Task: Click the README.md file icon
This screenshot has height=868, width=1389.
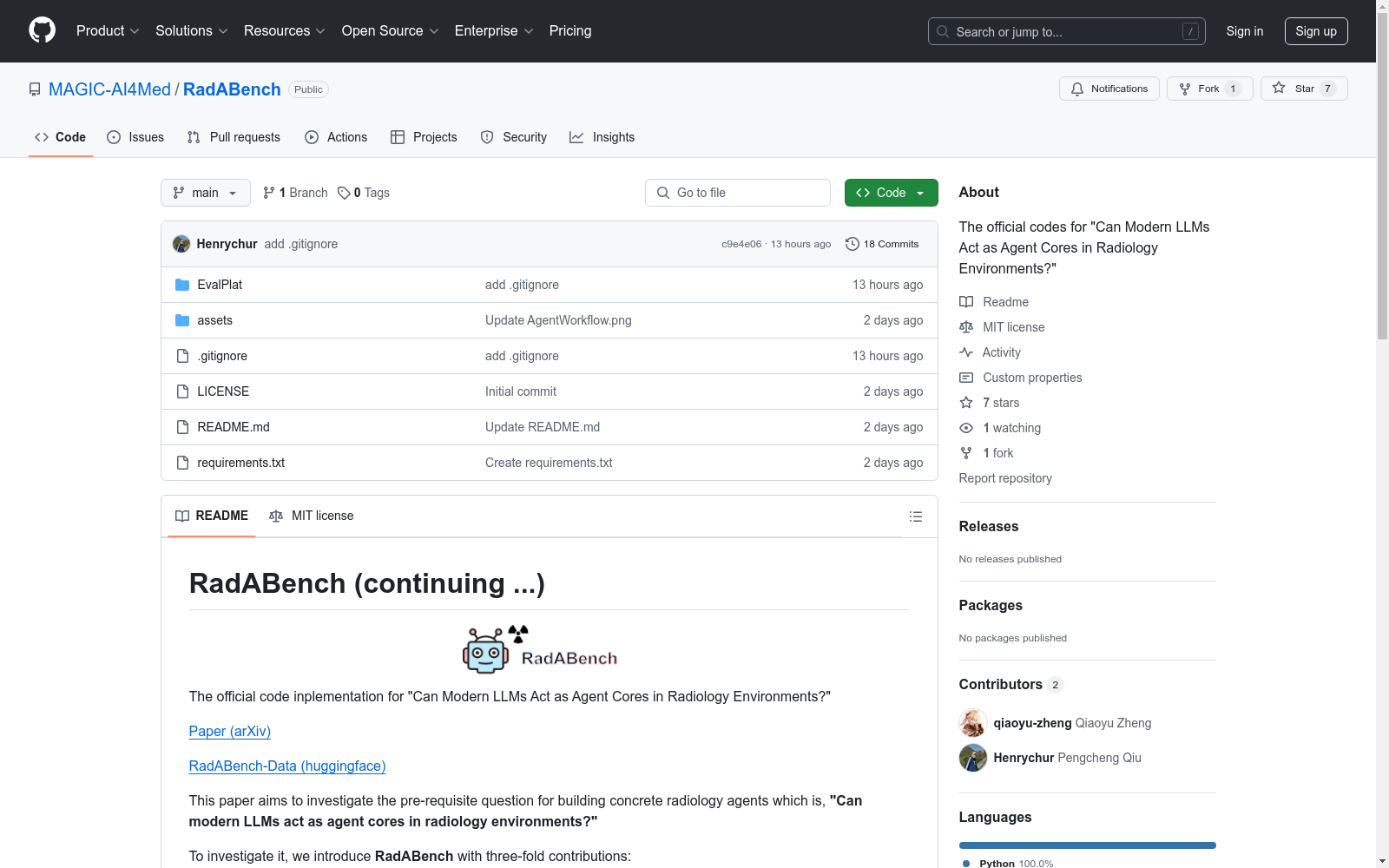Action: pos(182,427)
